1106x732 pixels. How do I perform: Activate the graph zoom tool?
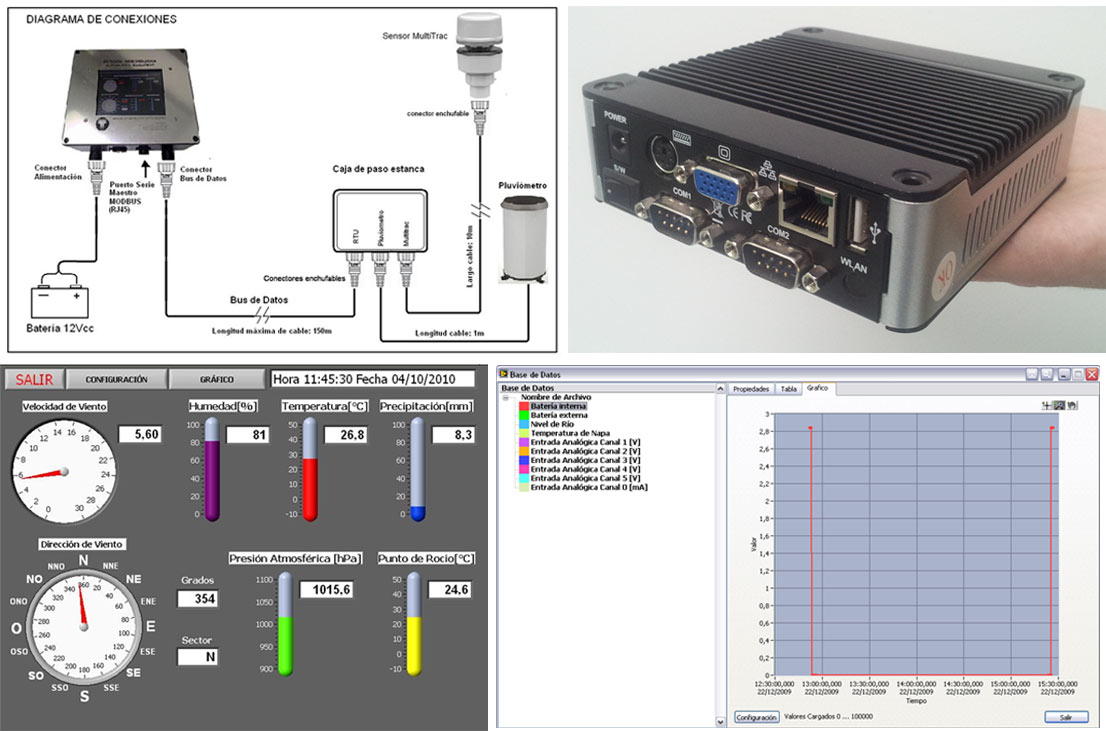pos(1059,405)
